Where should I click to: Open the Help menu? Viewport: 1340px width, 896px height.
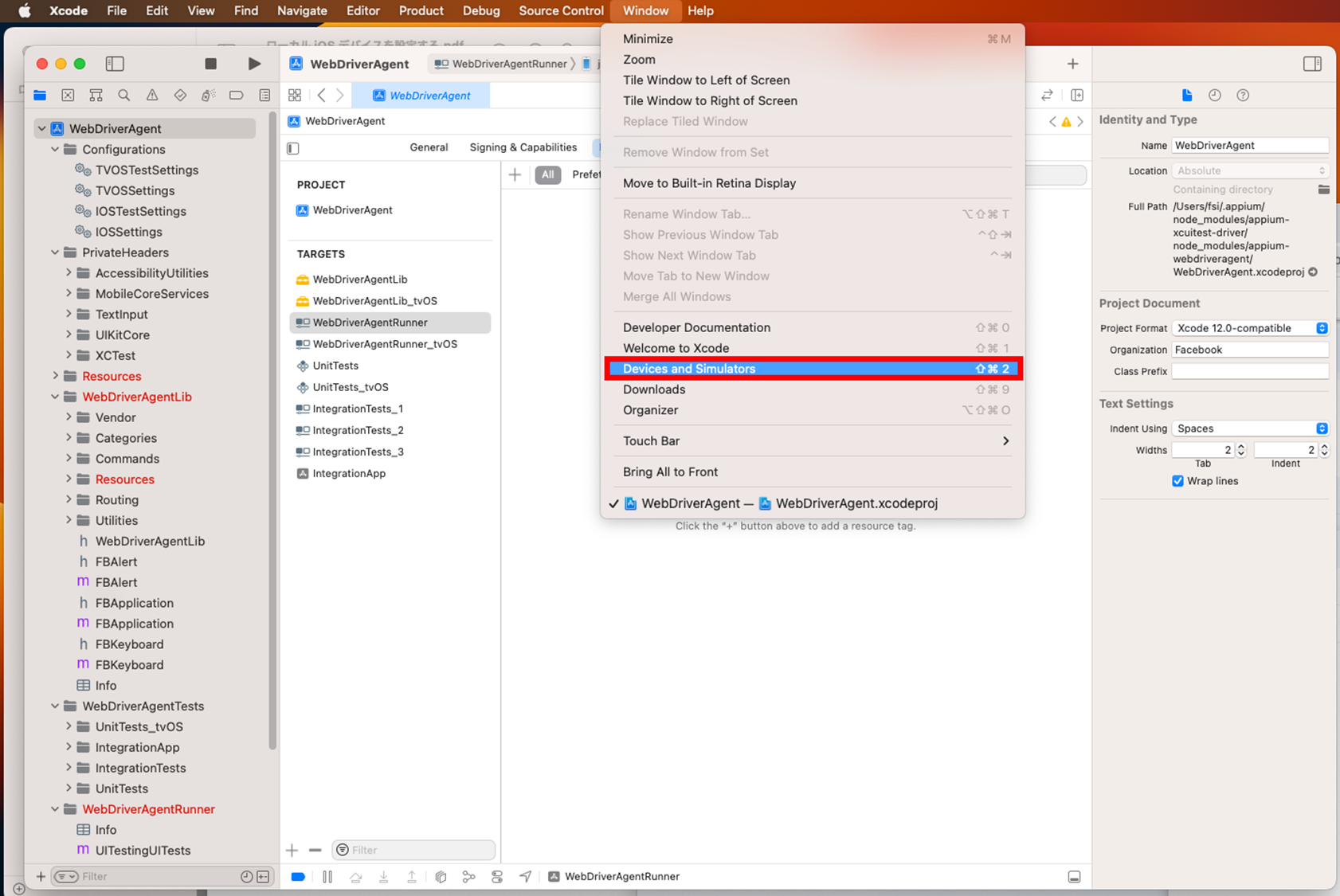click(x=700, y=10)
